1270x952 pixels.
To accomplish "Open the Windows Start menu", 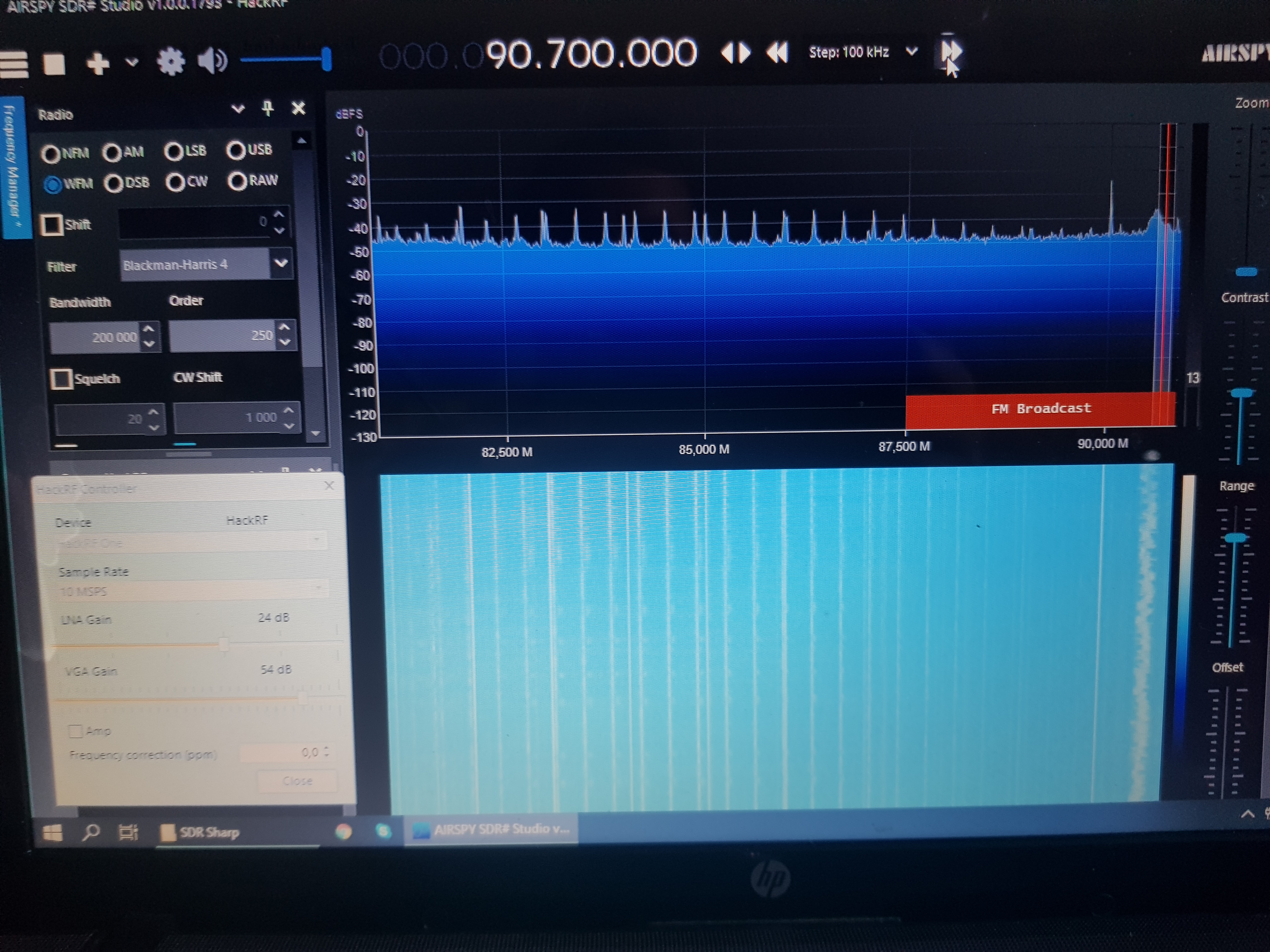I will [x=53, y=833].
